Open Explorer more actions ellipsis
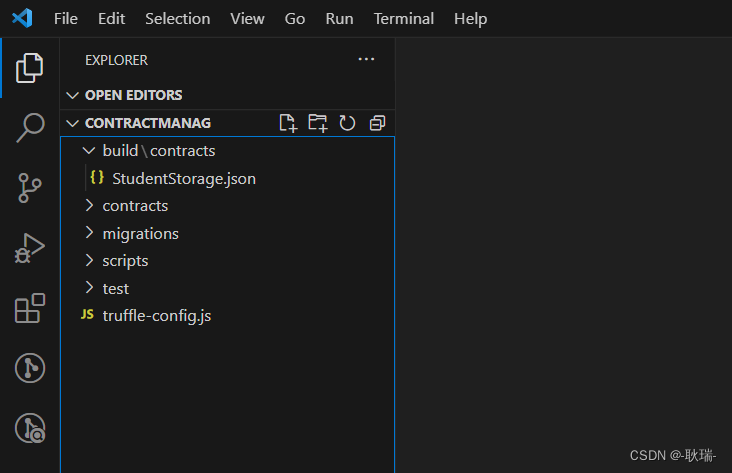 tap(366, 59)
